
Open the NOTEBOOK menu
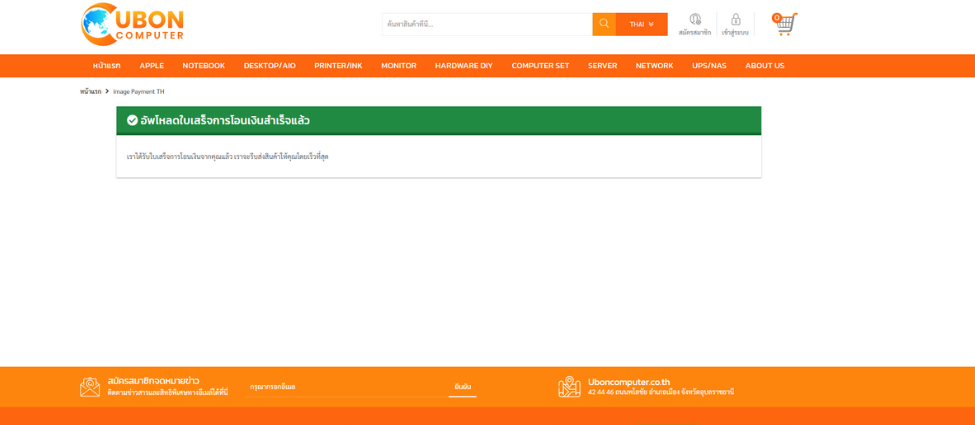point(203,66)
